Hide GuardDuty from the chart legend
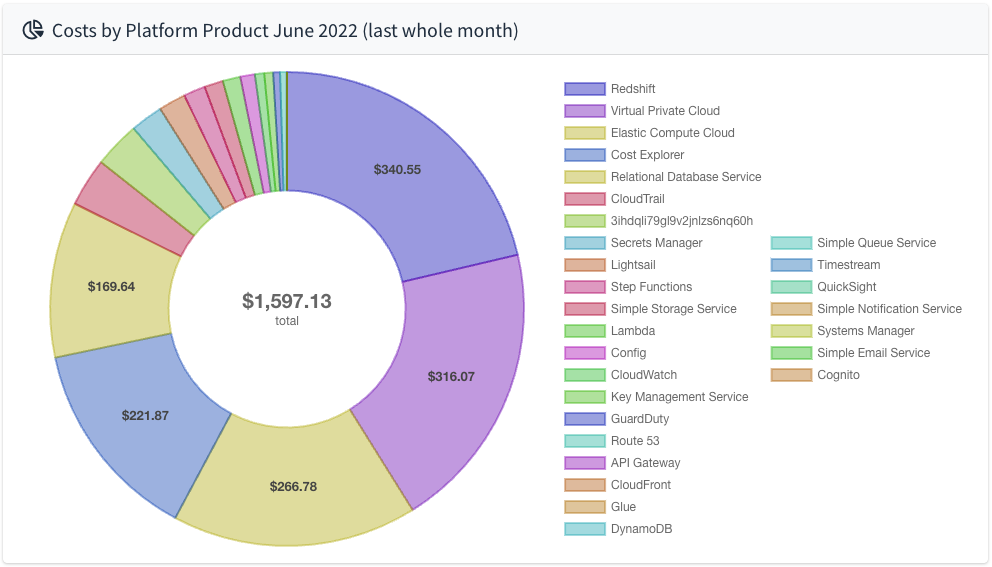 (639, 419)
